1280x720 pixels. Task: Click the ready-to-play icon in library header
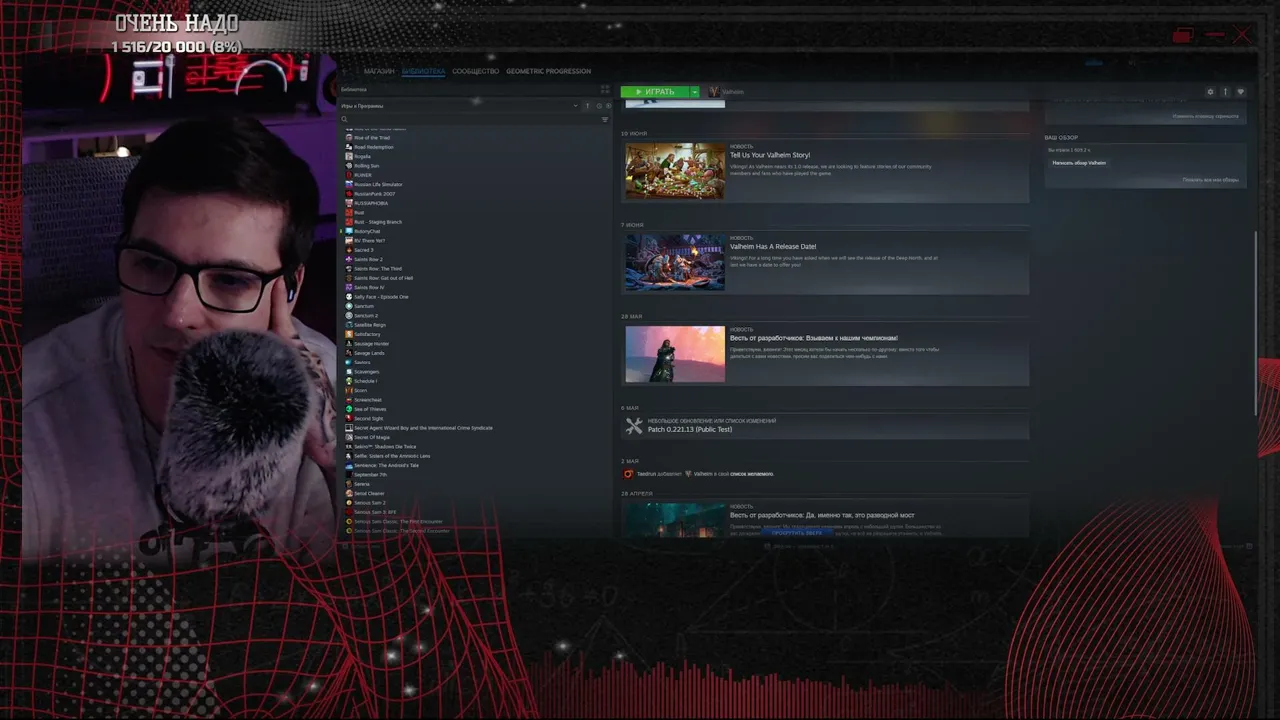point(608,106)
